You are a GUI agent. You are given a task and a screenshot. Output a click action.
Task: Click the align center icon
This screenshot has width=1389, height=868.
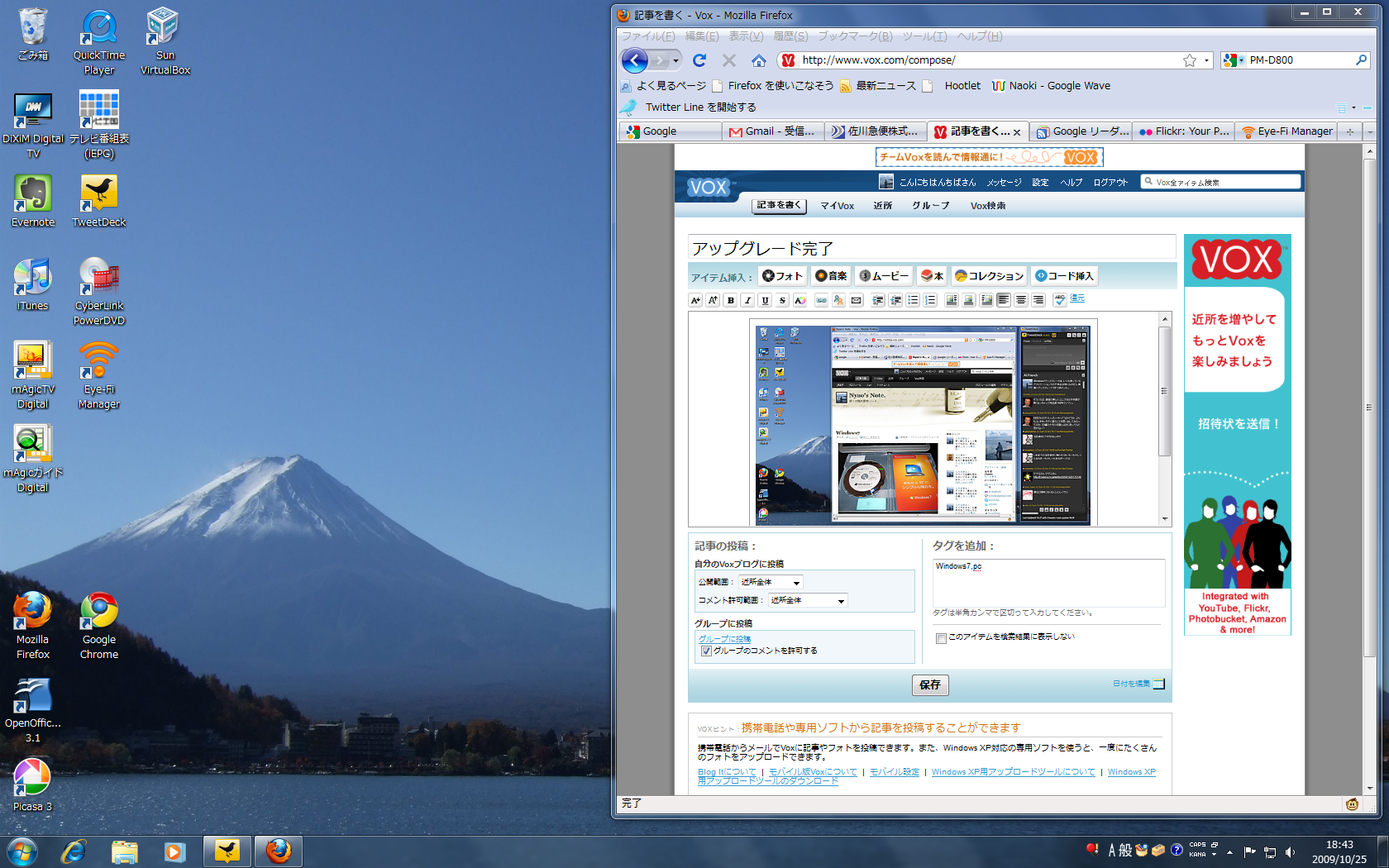(x=1021, y=300)
